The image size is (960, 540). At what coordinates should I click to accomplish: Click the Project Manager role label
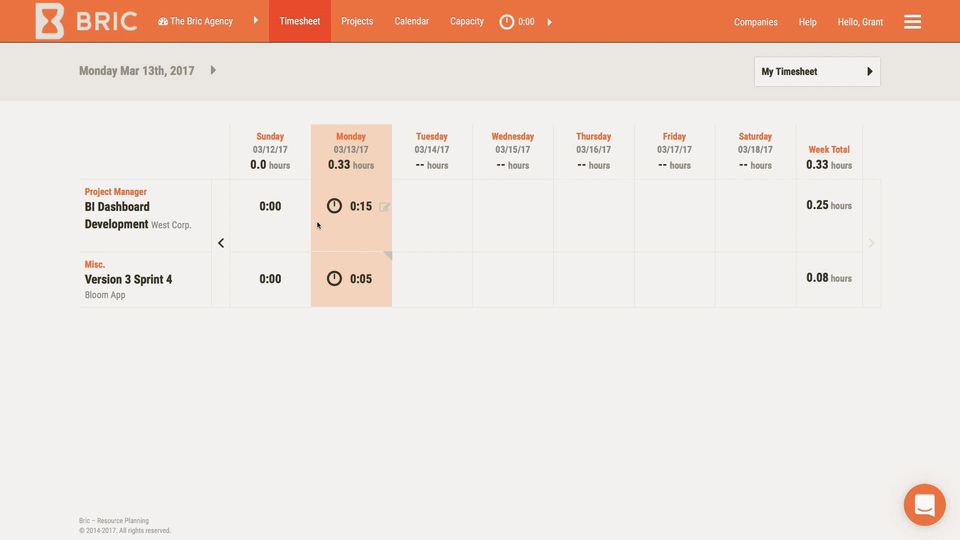point(115,192)
